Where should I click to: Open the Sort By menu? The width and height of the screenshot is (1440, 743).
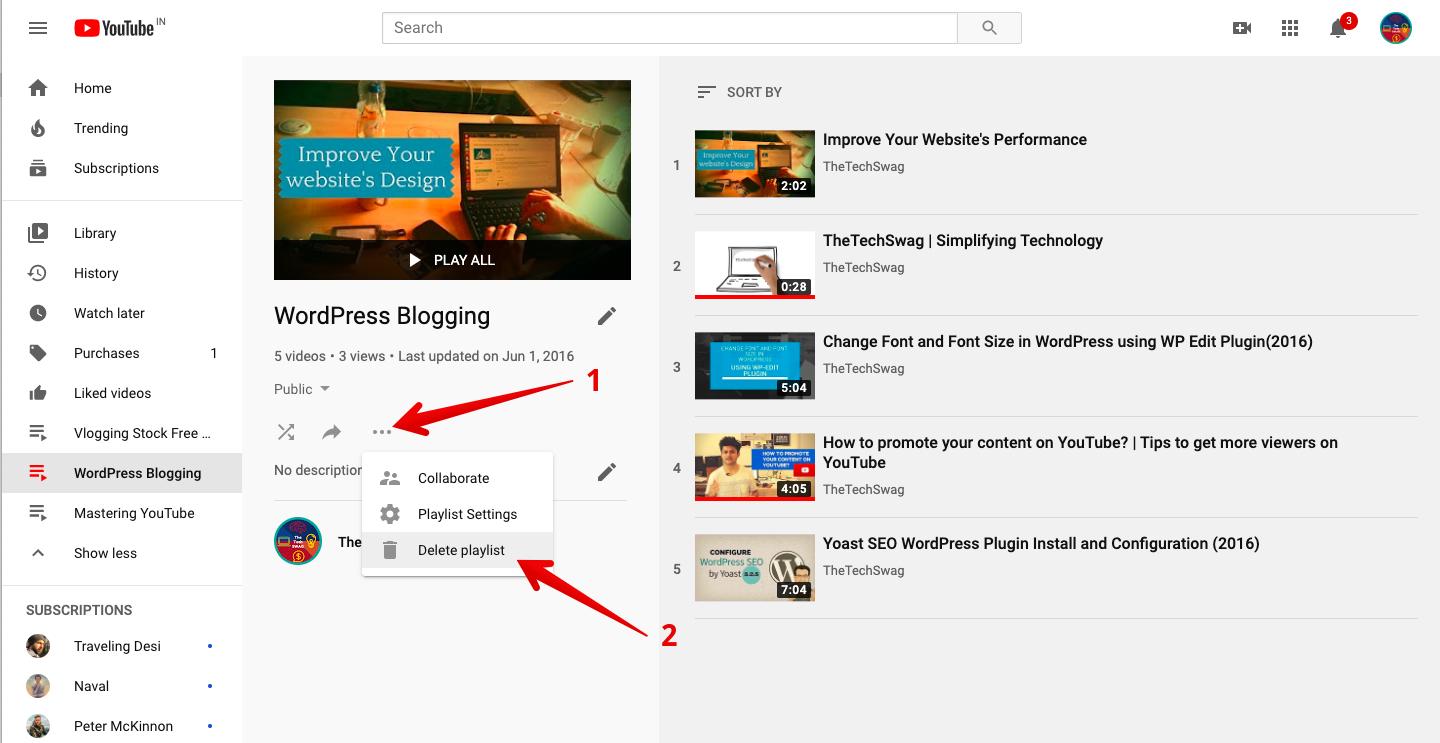coord(740,92)
